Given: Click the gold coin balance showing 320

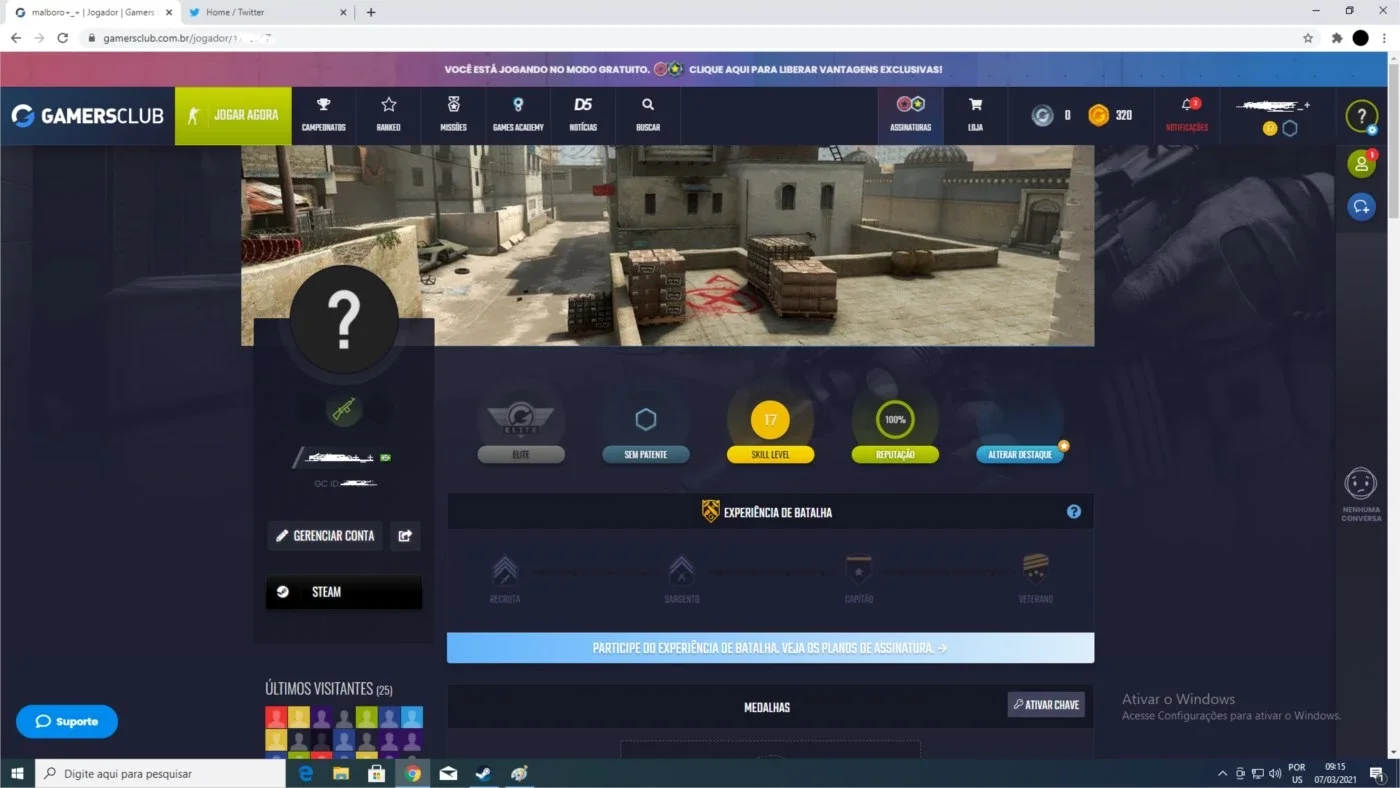Looking at the screenshot, I should click(1111, 116).
